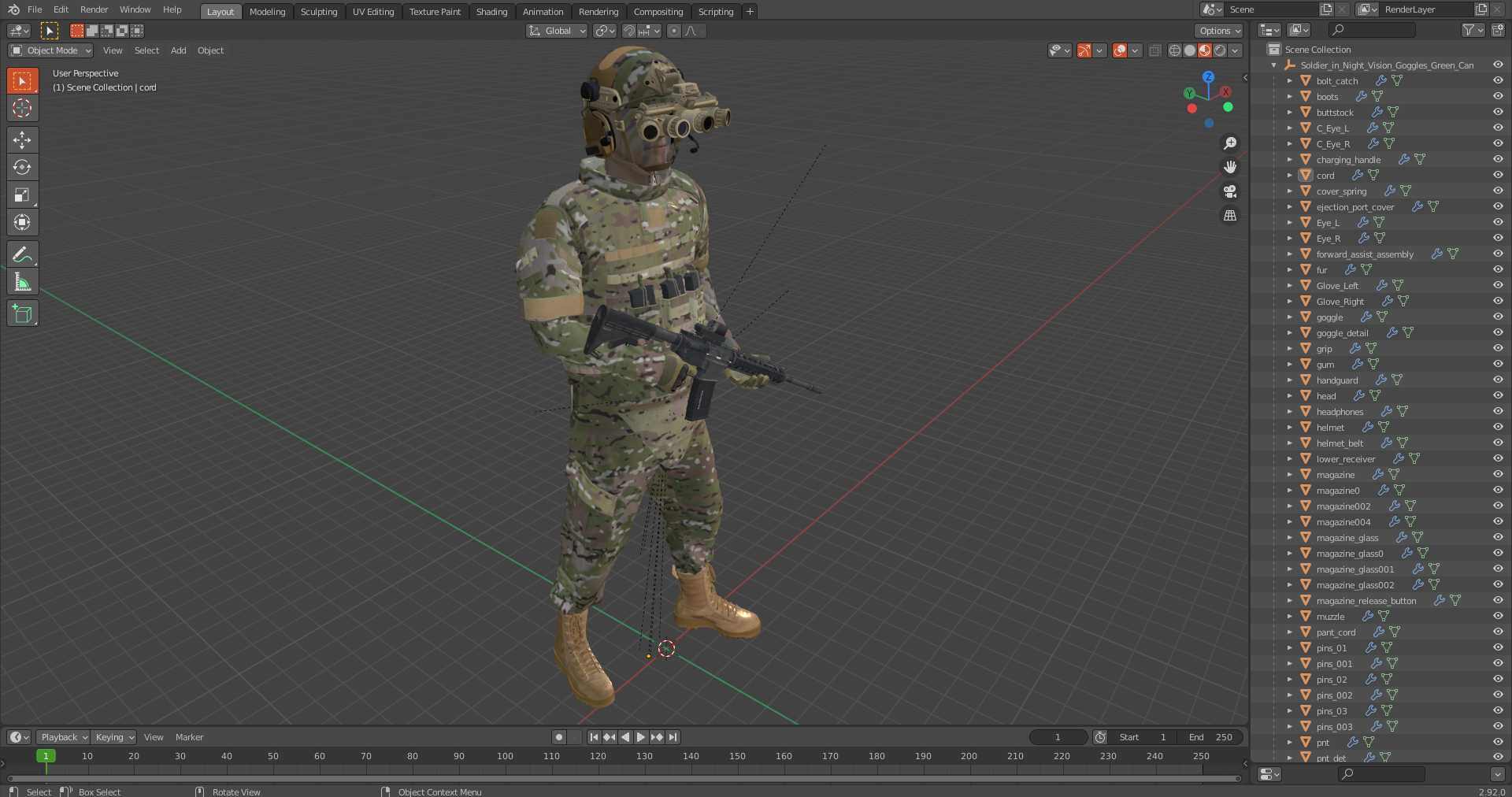Jump to timeline end frame
Screen dimensions: 1512x797
[673, 737]
